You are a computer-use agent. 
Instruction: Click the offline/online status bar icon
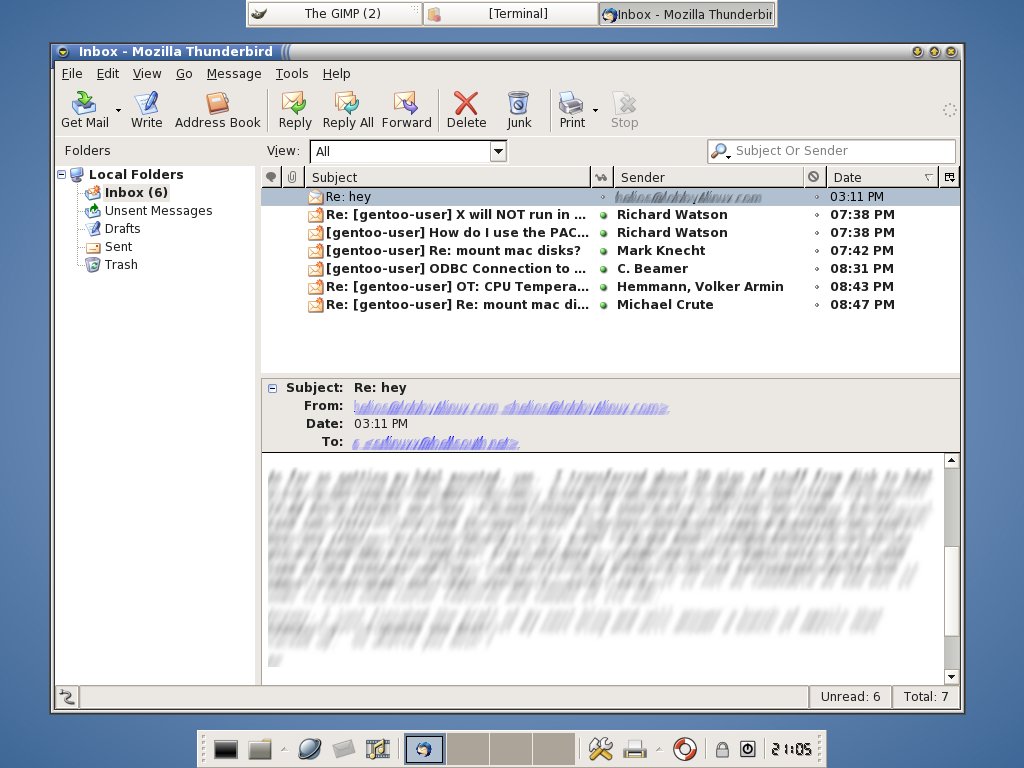67,697
